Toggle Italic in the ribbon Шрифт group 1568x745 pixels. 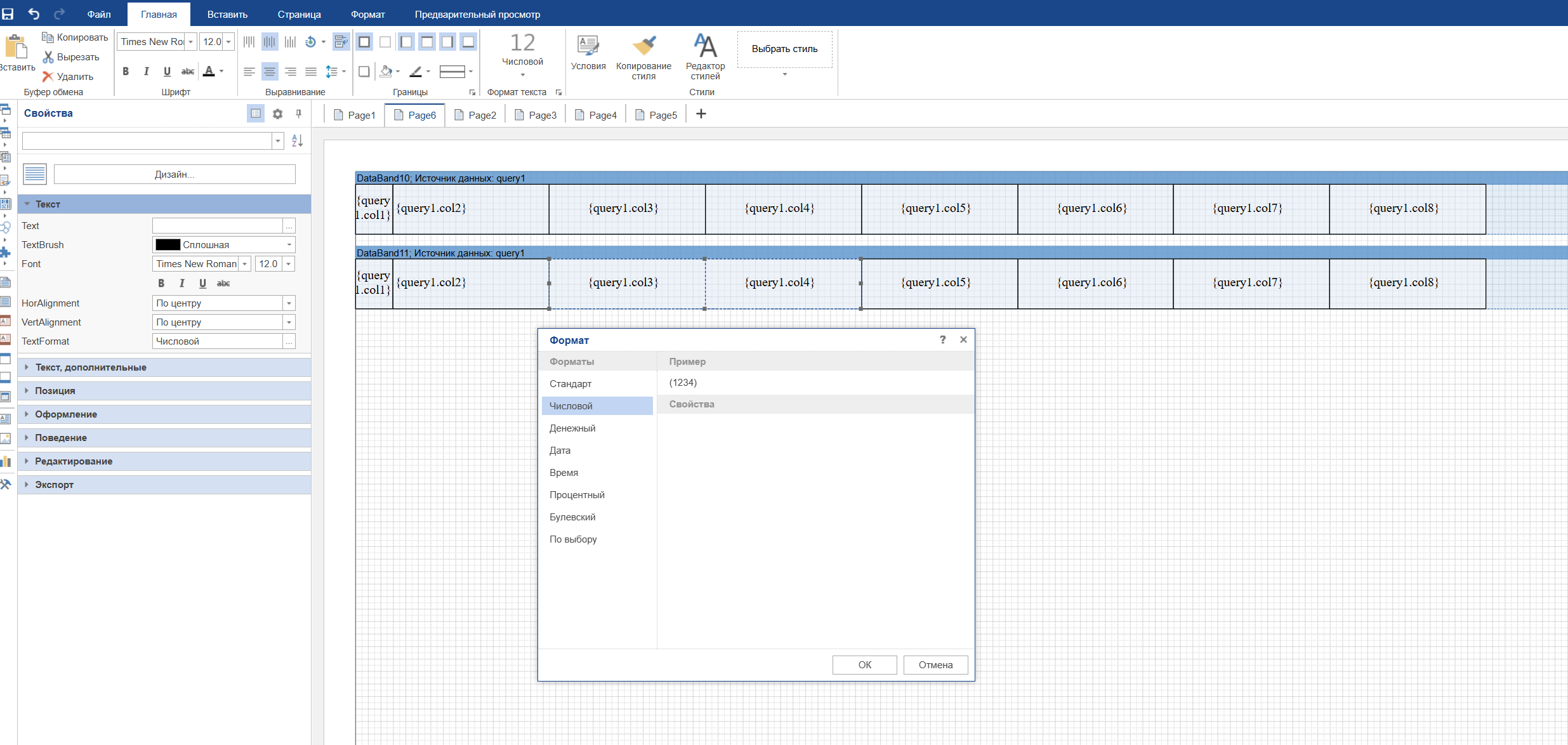point(146,71)
